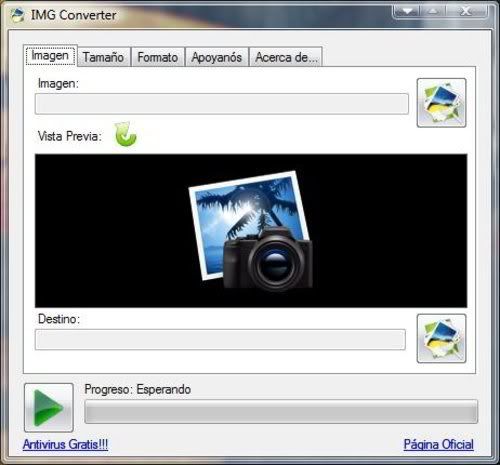
Task: Click the preview image thumbnail
Action: pyautogui.click(x=251, y=230)
